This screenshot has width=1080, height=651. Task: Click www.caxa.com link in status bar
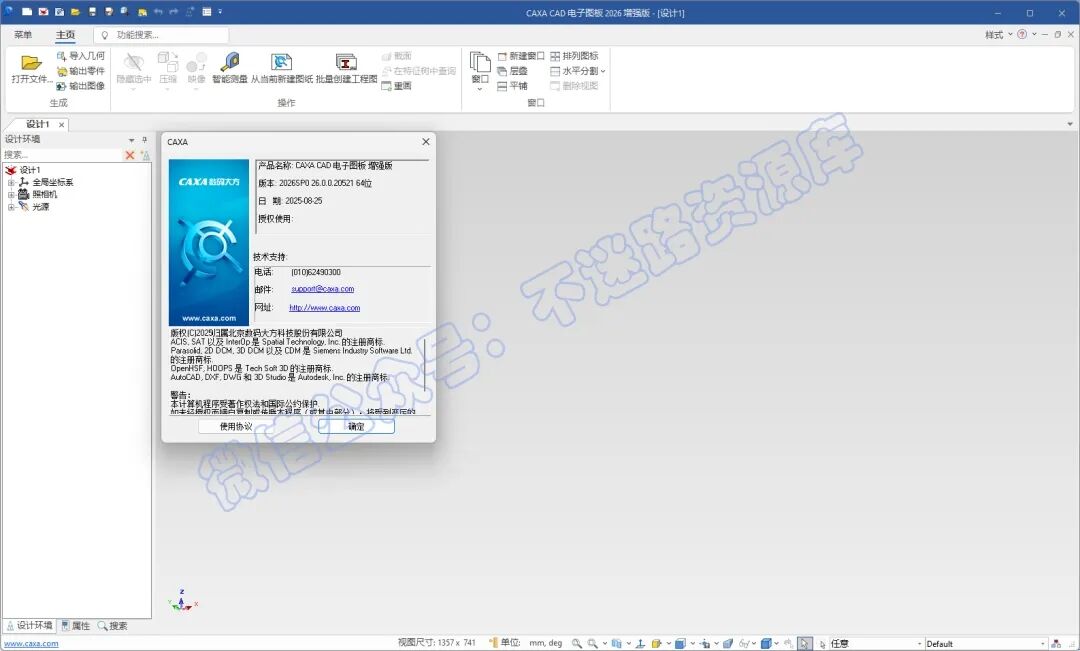(31, 643)
